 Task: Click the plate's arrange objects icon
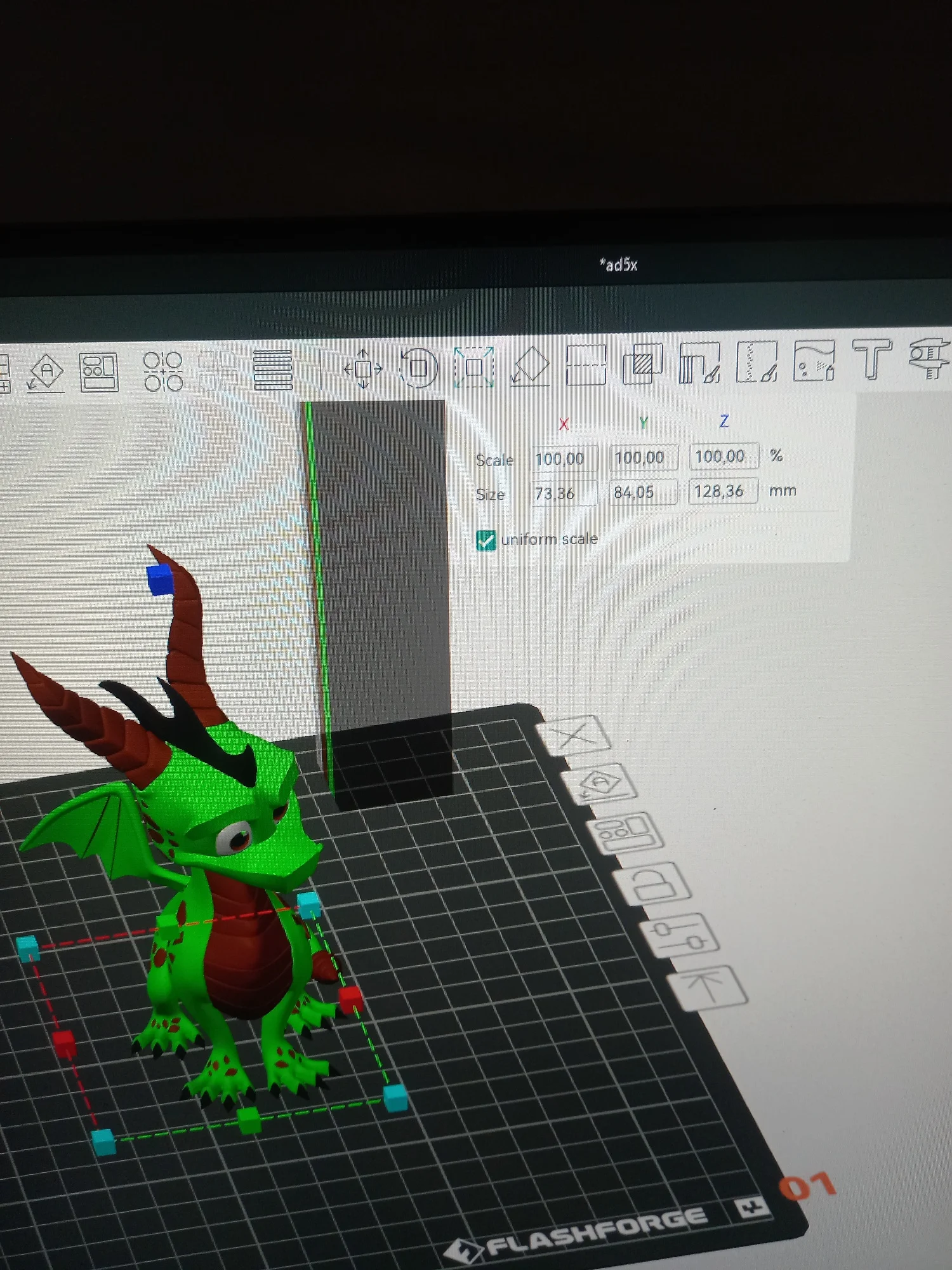tap(626, 832)
